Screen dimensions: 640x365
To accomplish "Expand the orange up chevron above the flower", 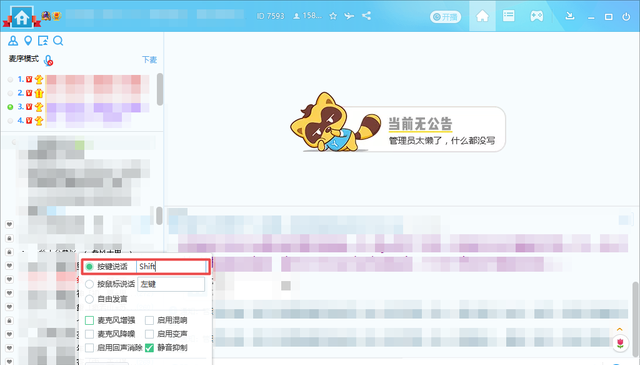I will pos(620,329).
